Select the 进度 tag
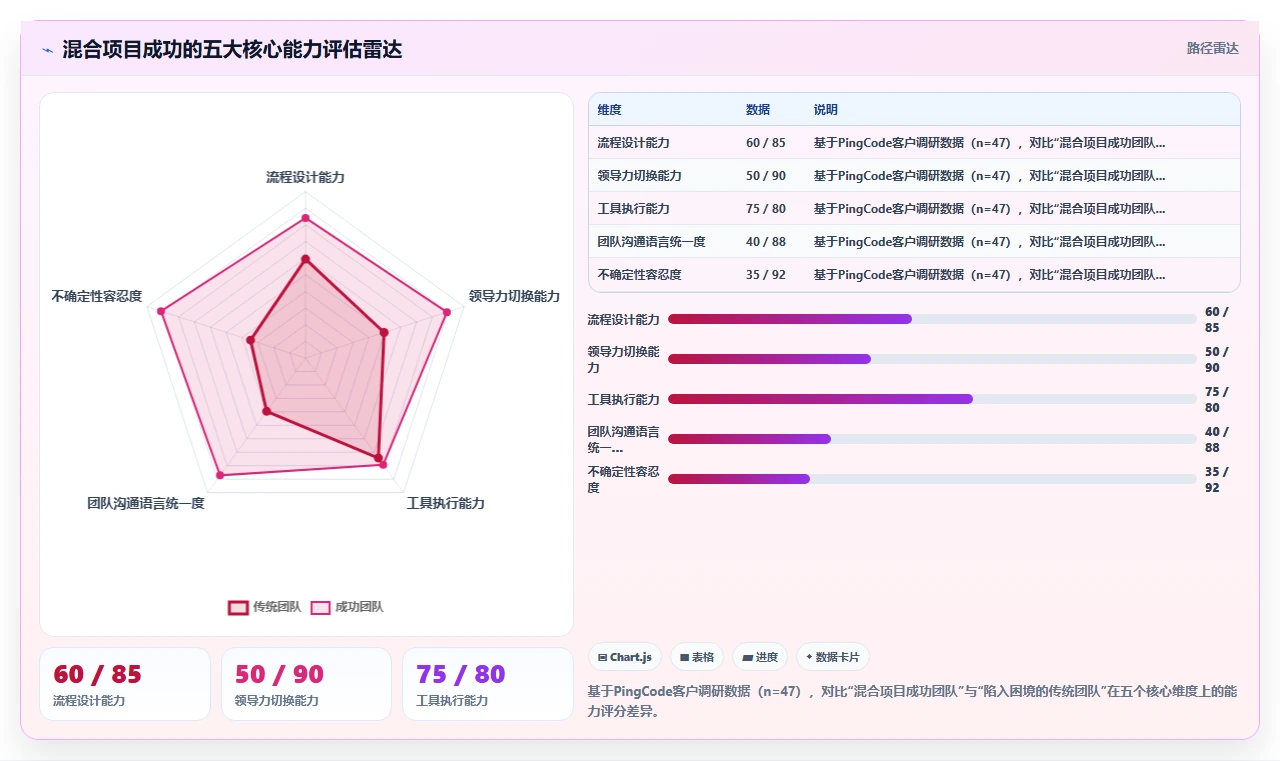The width and height of the screenshot is (1280, 761). pos(760,657)
